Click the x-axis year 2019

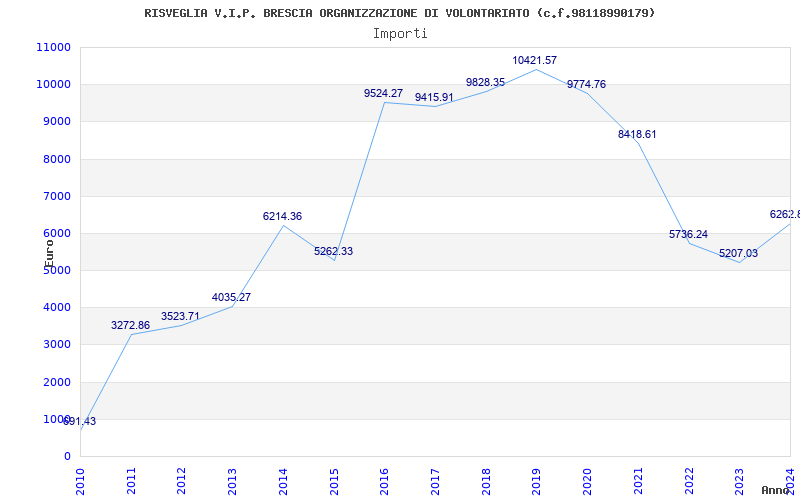coord(537,481)
